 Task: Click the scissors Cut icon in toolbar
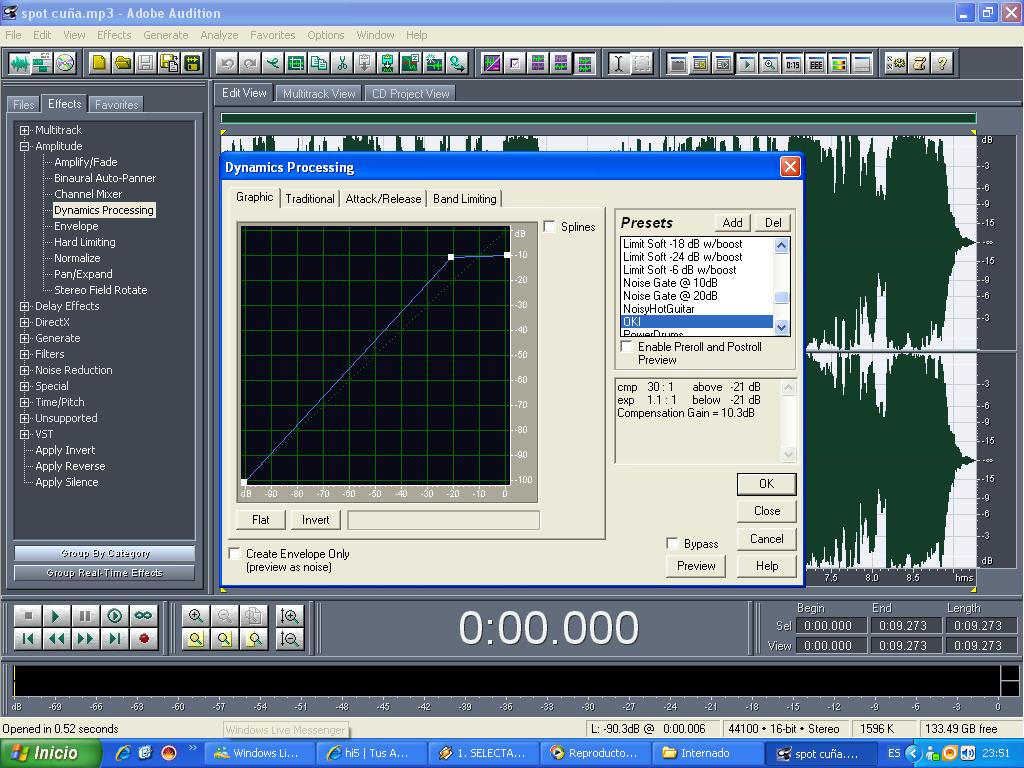click(342, 63)
